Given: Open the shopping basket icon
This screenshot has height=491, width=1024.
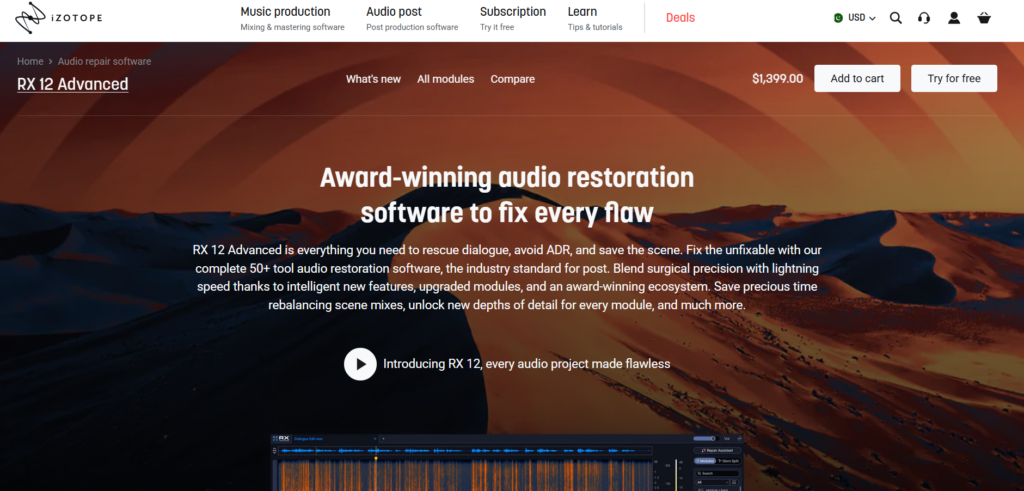Looking at the screenshot, I should [x=984, y=18].
